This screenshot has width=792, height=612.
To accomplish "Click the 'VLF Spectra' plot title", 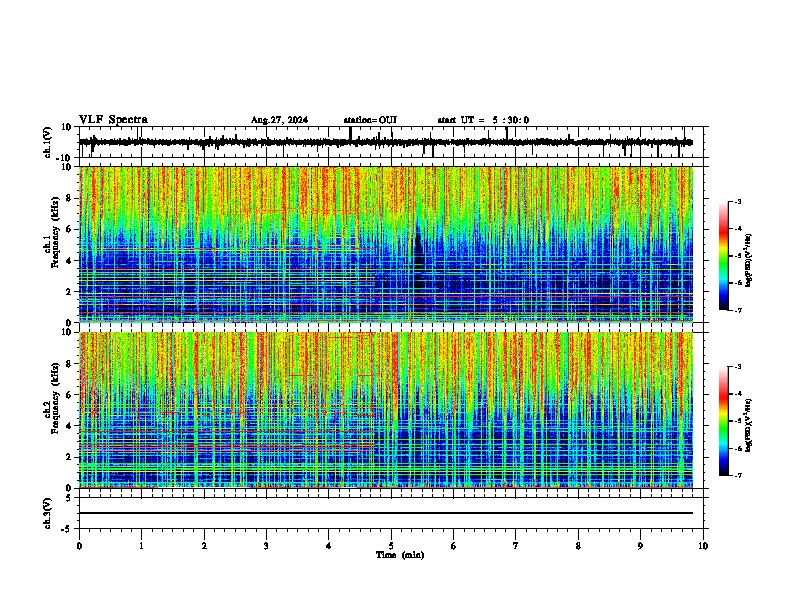I will coord(113,120).
